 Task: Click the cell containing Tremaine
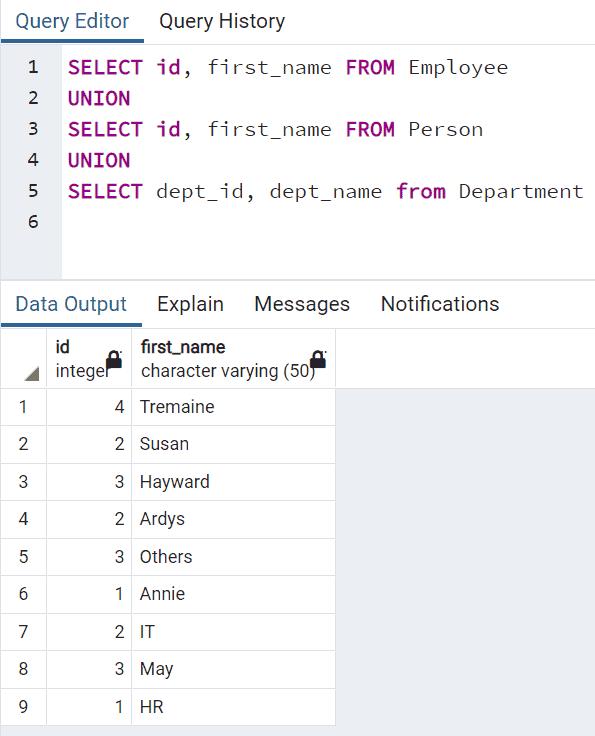pyautogui.click(x=234, y=407)
